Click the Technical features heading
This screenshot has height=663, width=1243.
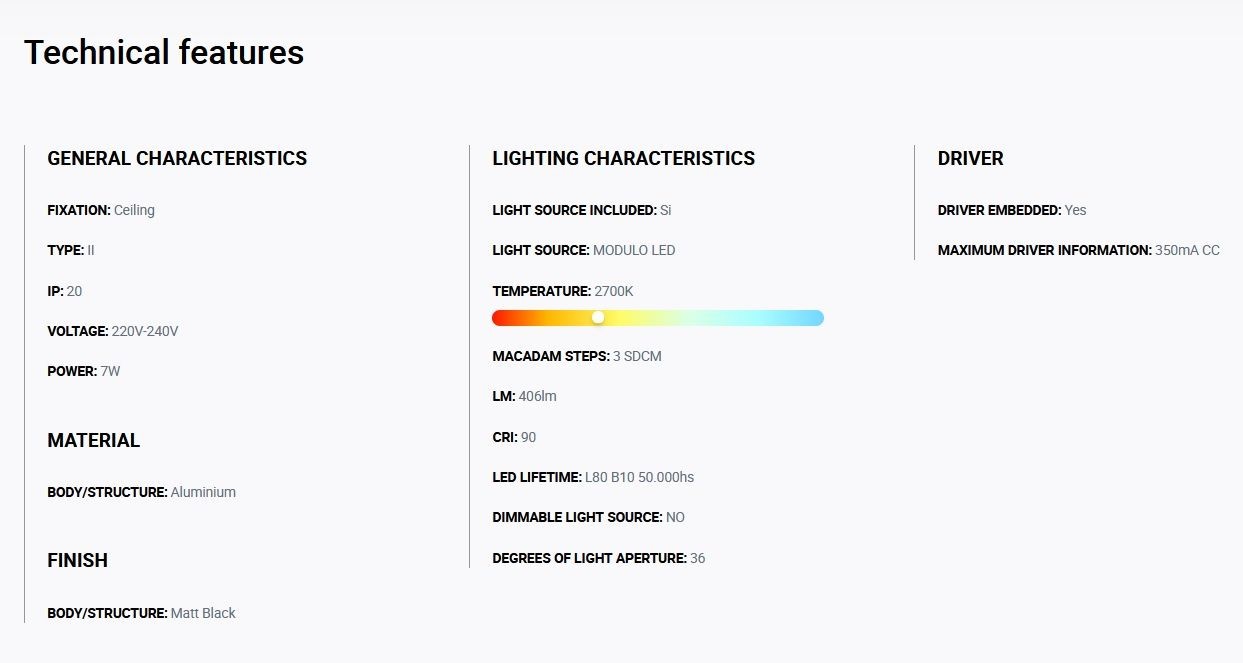[x=164, y=52]
